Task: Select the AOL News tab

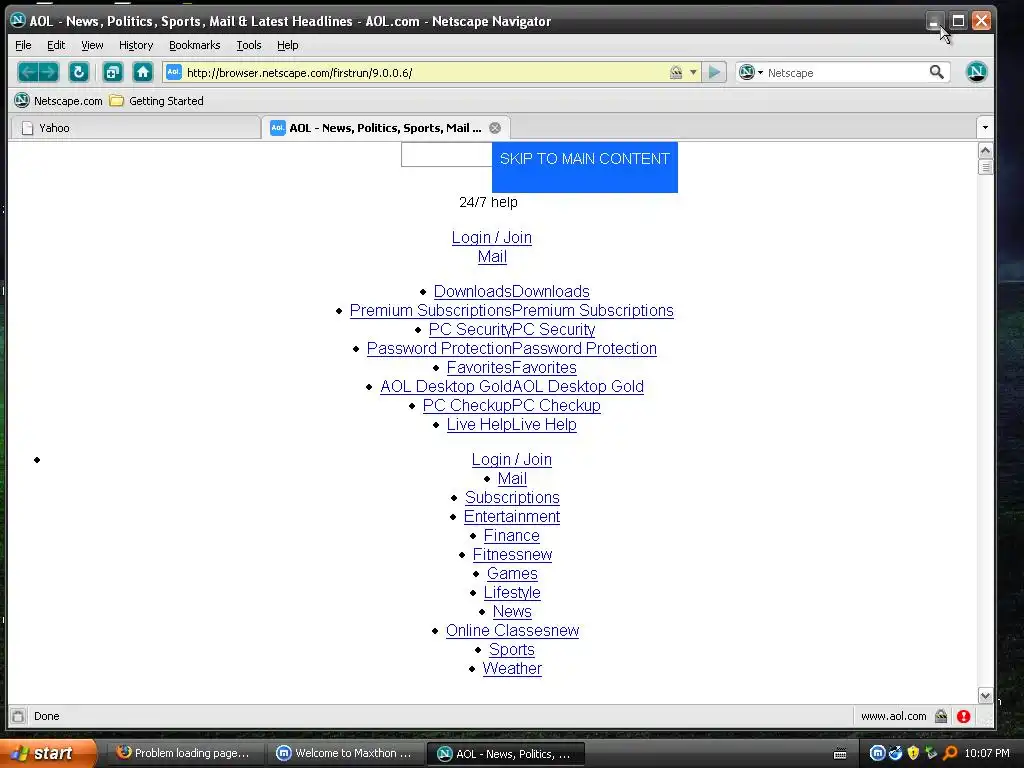Action: pos(385,128)
